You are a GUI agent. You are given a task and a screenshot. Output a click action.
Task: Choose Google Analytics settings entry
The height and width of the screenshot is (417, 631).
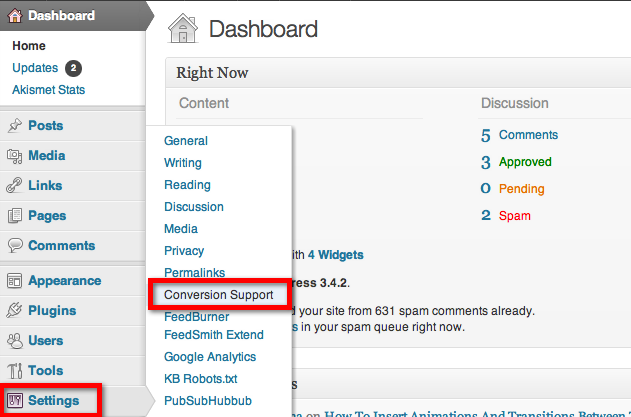pyautogui.click(x=210, y=357)
